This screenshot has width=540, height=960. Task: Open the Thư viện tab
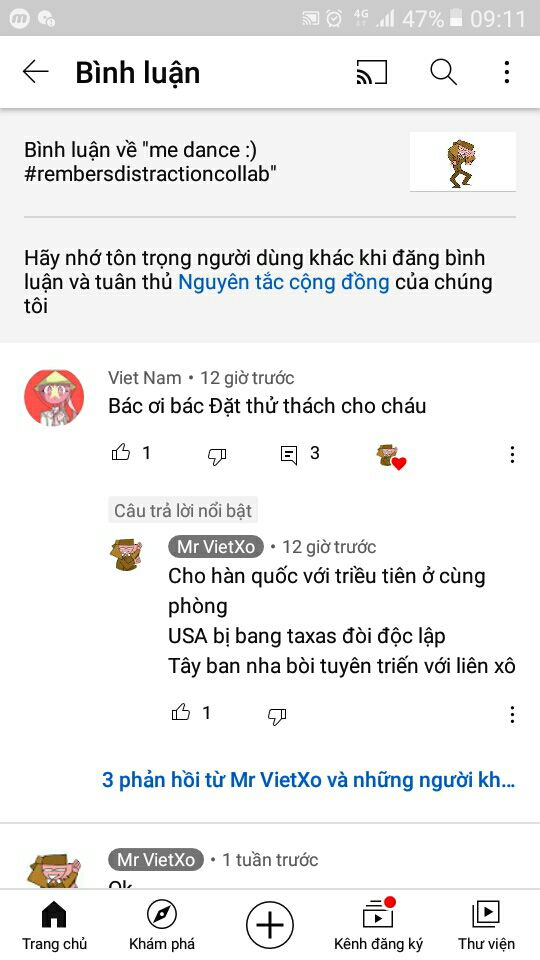(486, 926)
